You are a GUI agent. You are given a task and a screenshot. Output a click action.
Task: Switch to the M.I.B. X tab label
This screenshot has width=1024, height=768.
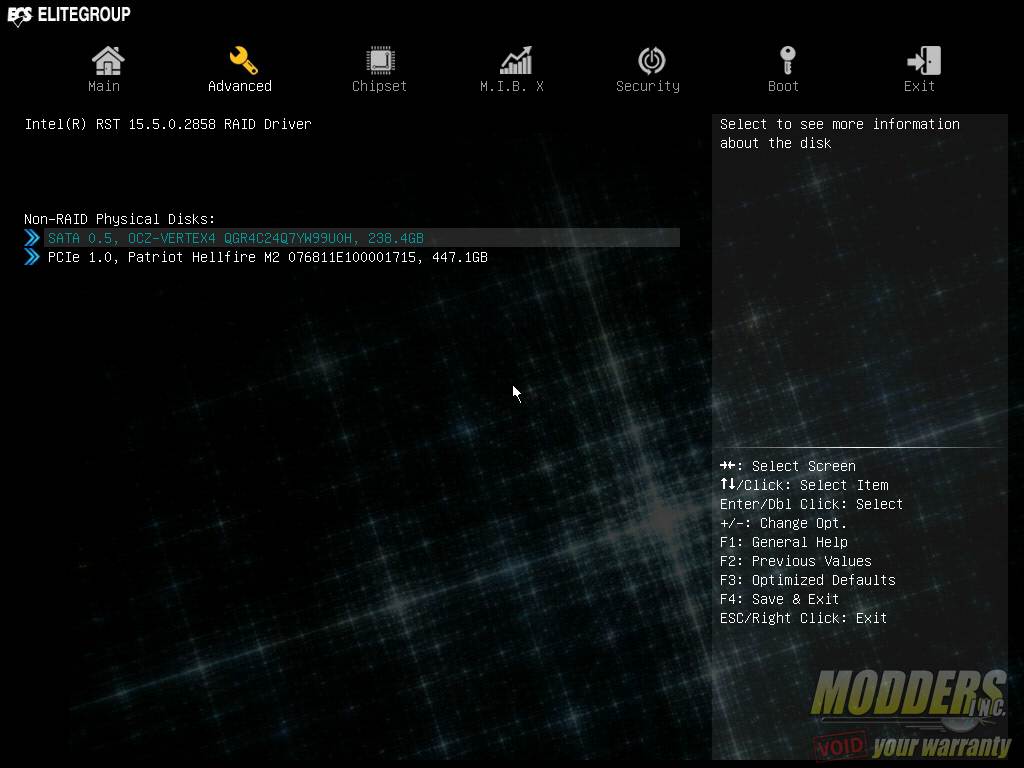click(x=512, y=86)
